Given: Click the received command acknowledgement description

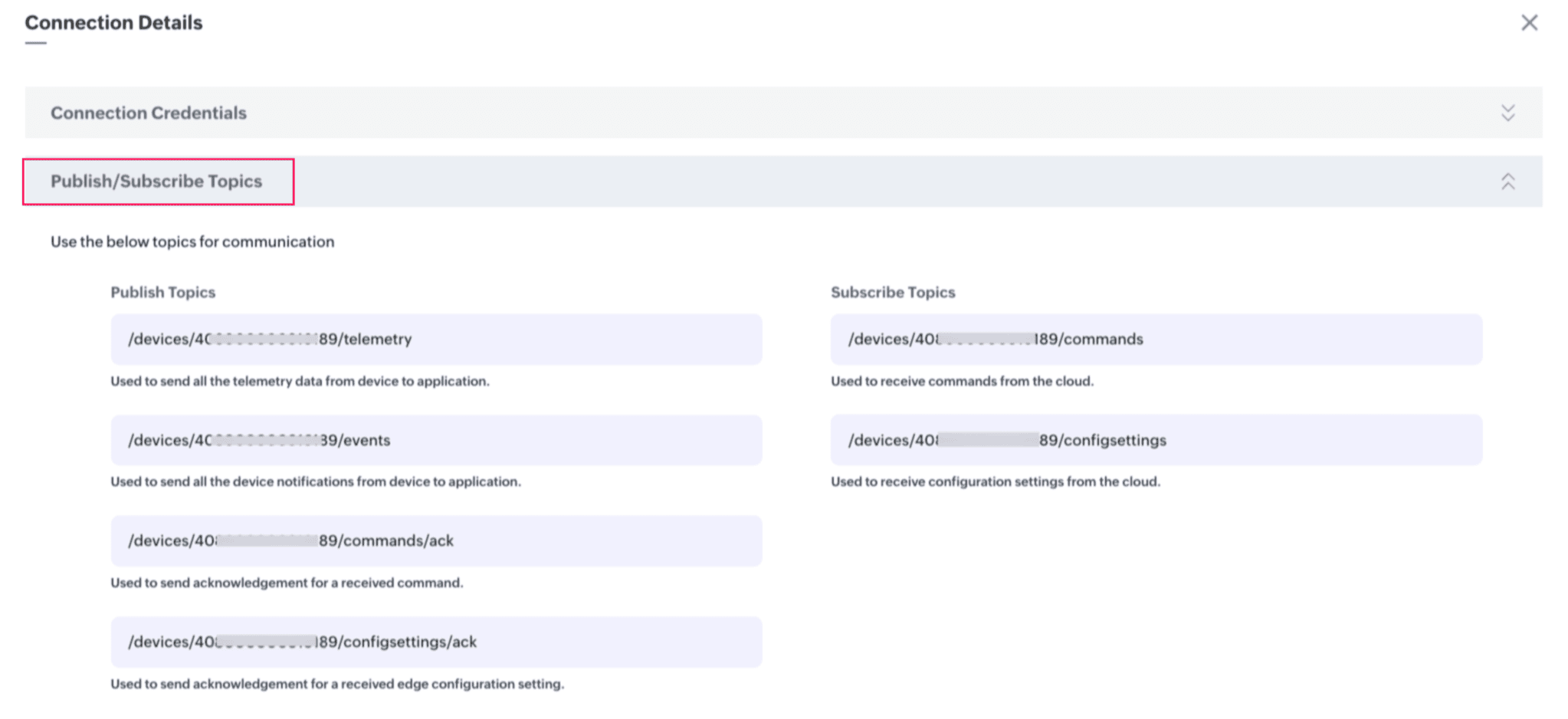Looking at the screenshot, I should (x=287, y=583).
